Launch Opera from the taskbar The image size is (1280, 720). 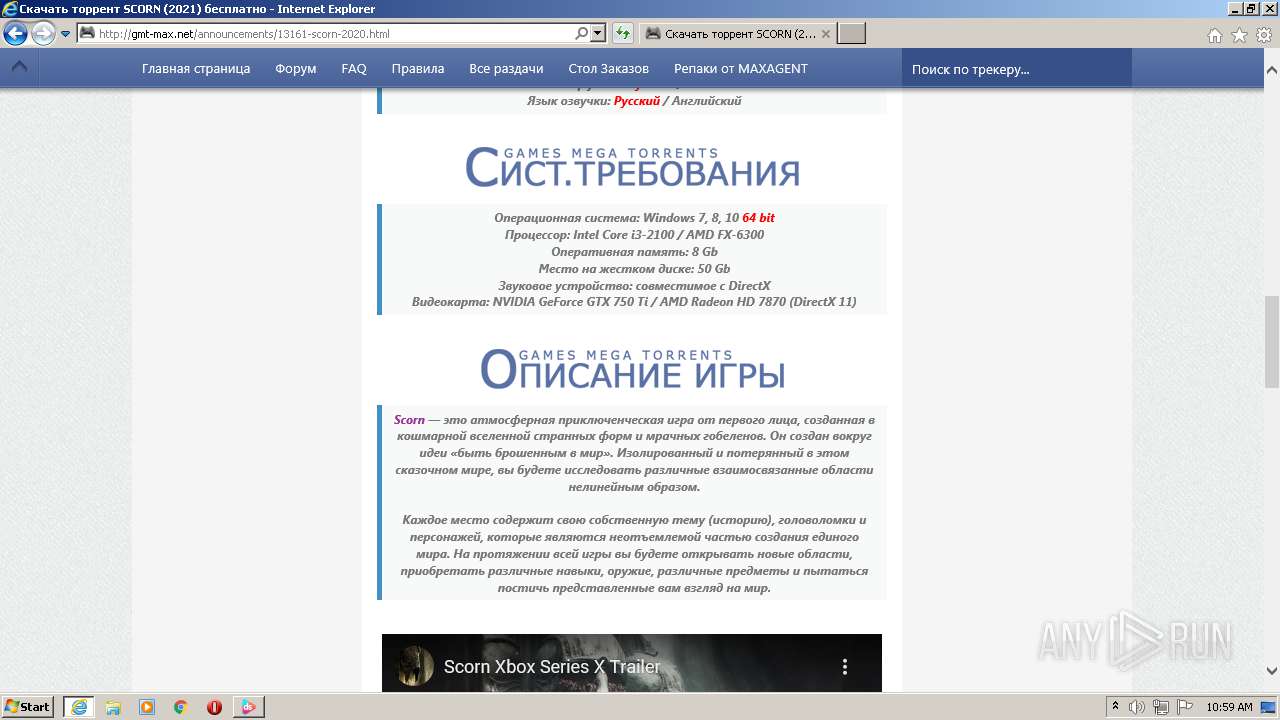[214, 706]
